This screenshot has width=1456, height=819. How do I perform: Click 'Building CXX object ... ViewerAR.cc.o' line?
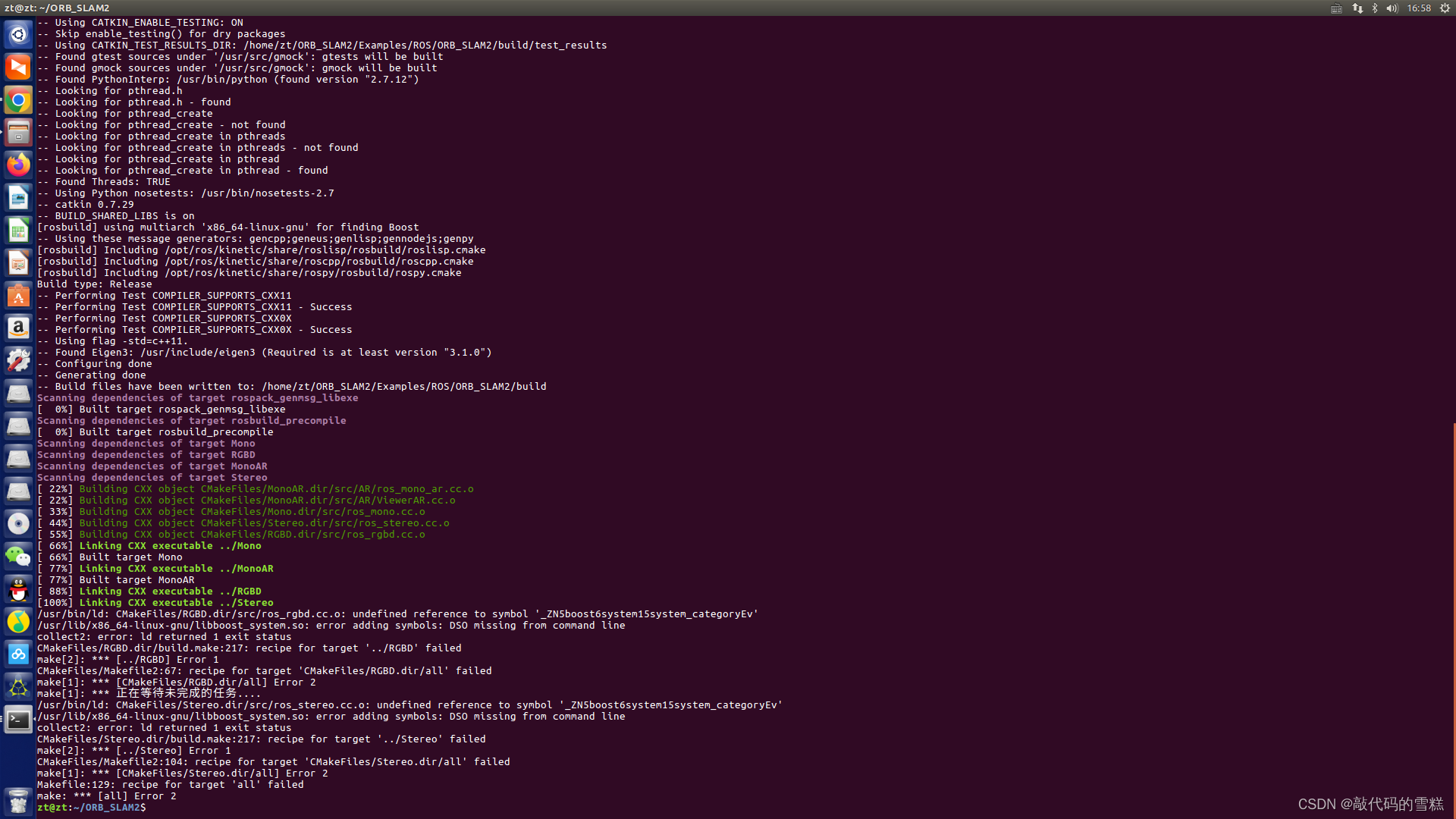246,500
